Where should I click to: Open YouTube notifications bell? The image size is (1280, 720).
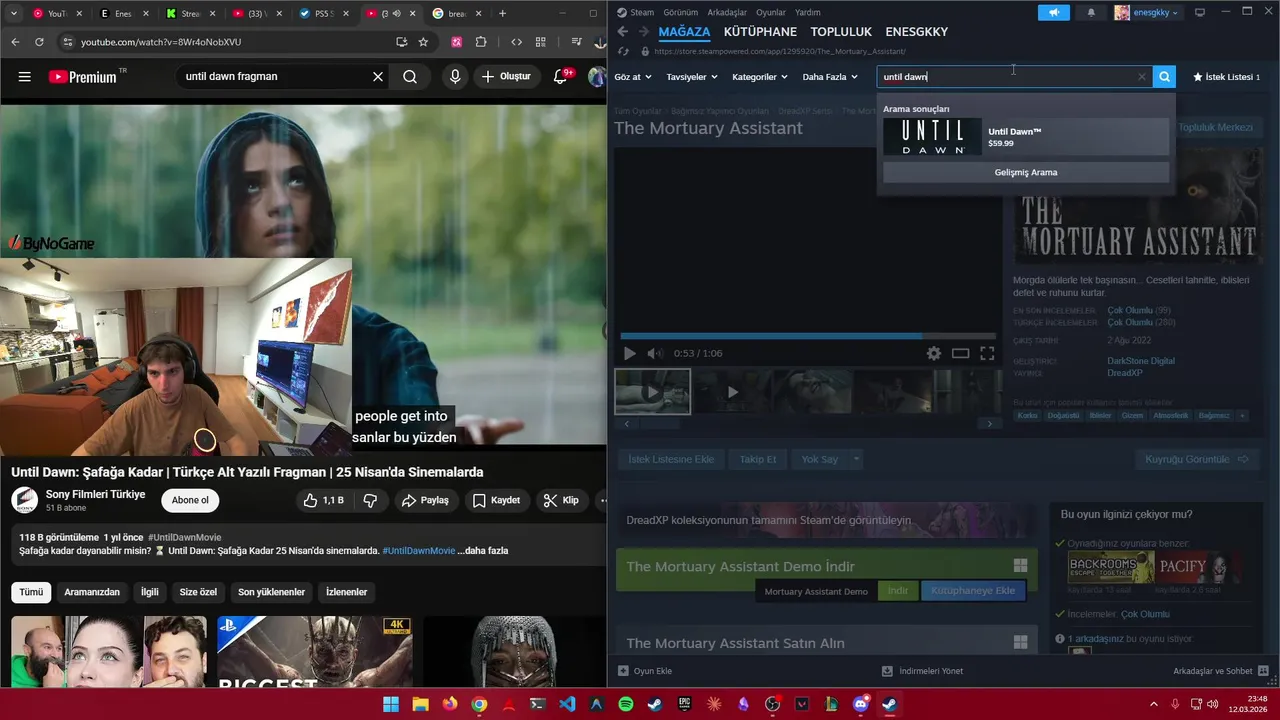[x=561, y=77]
